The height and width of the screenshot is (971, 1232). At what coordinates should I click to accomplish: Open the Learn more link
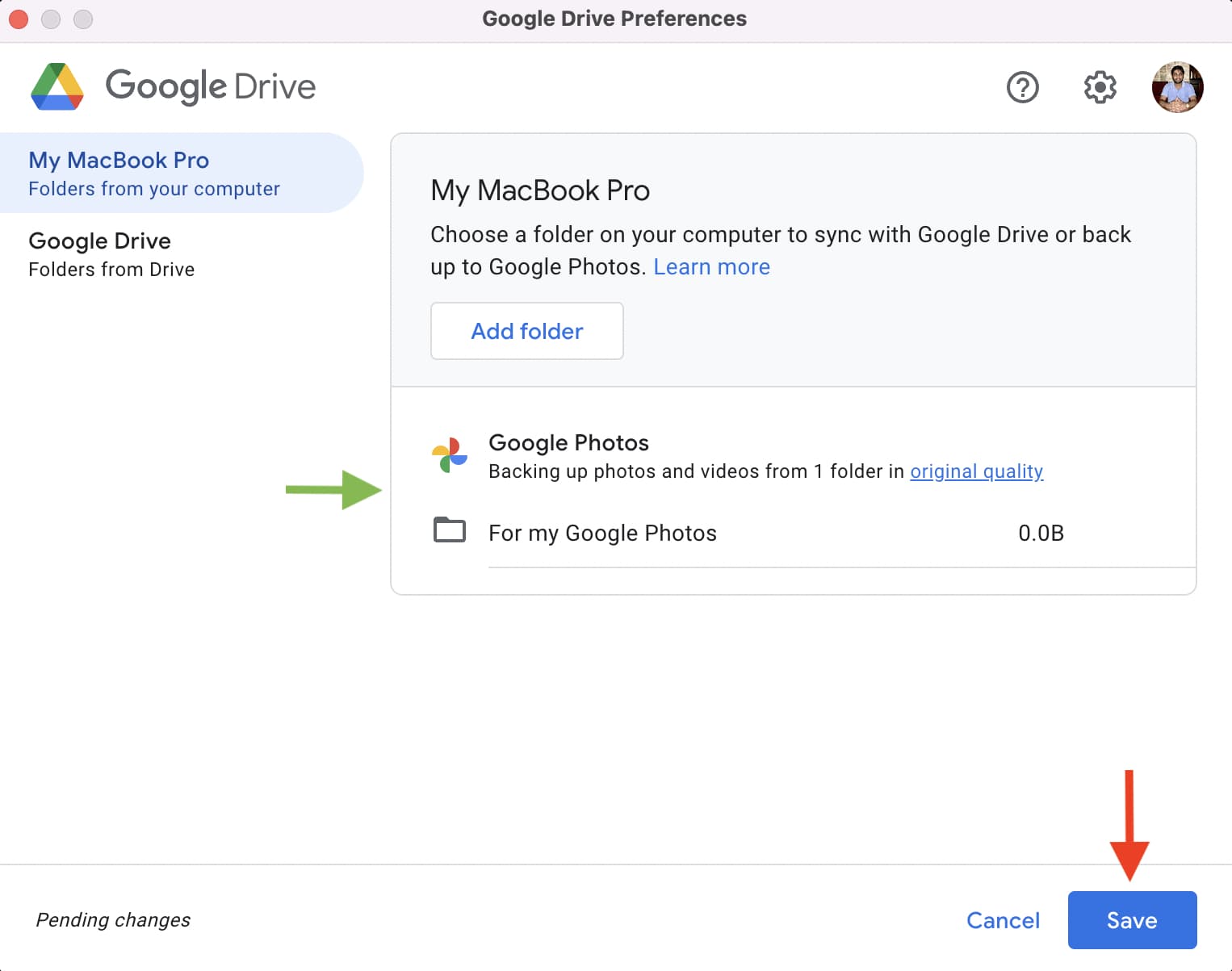[x=711, y=267]
